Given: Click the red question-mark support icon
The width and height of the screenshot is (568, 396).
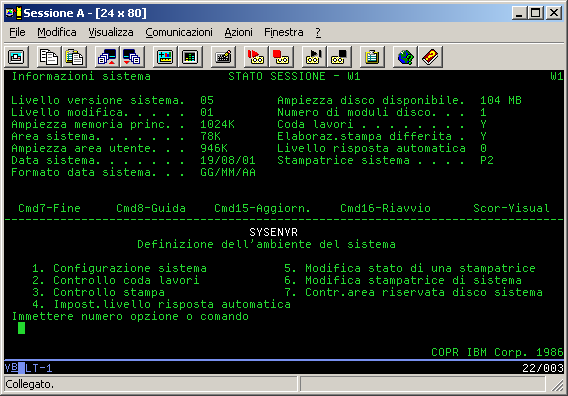Looking at the screenshot, I should click(x=430, y=57).
